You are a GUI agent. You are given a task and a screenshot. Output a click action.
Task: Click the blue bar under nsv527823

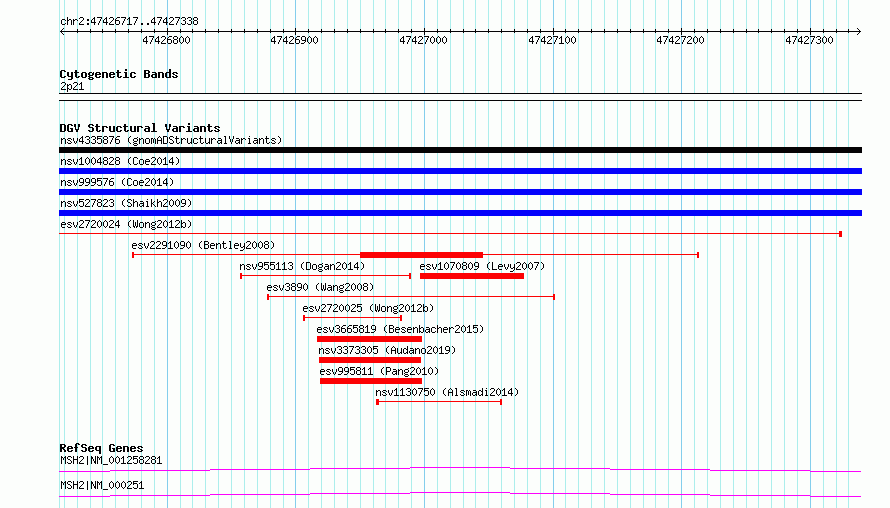pyautogui.click(x=460, y=213)
